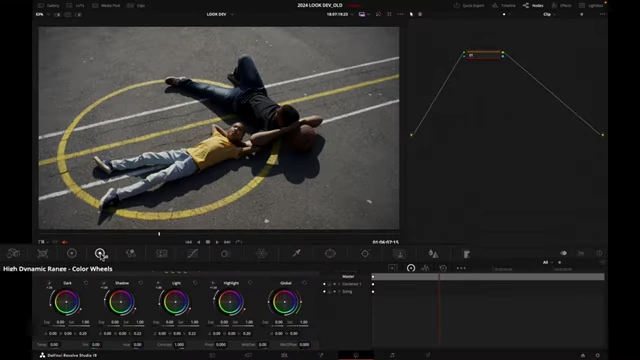Select the HDR Color Wheels palette icon
Image resolution: width=640 pixels, height=360 pixels.
pos(100,253)
